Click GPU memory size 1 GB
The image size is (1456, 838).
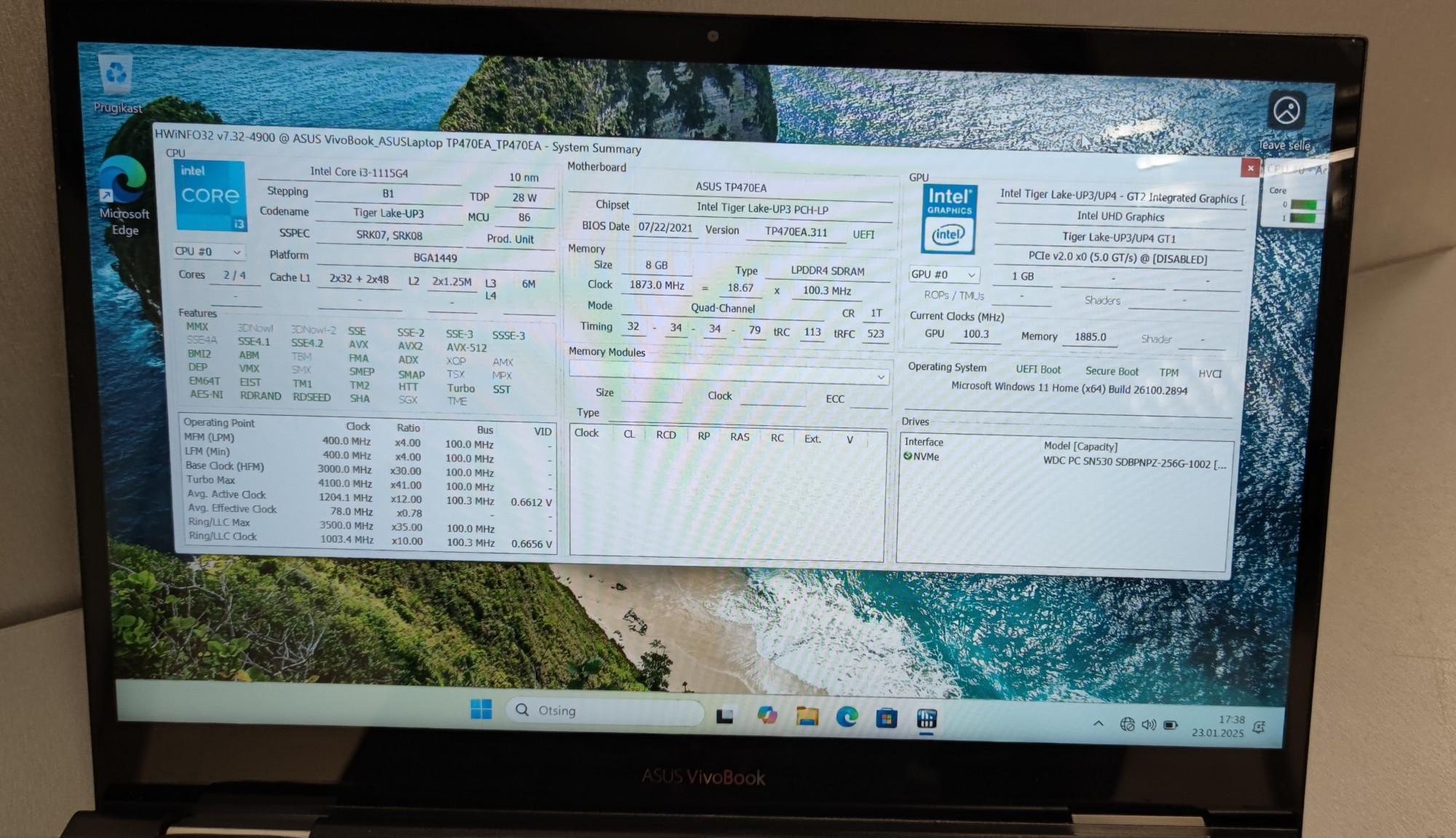click(1022, 276)
